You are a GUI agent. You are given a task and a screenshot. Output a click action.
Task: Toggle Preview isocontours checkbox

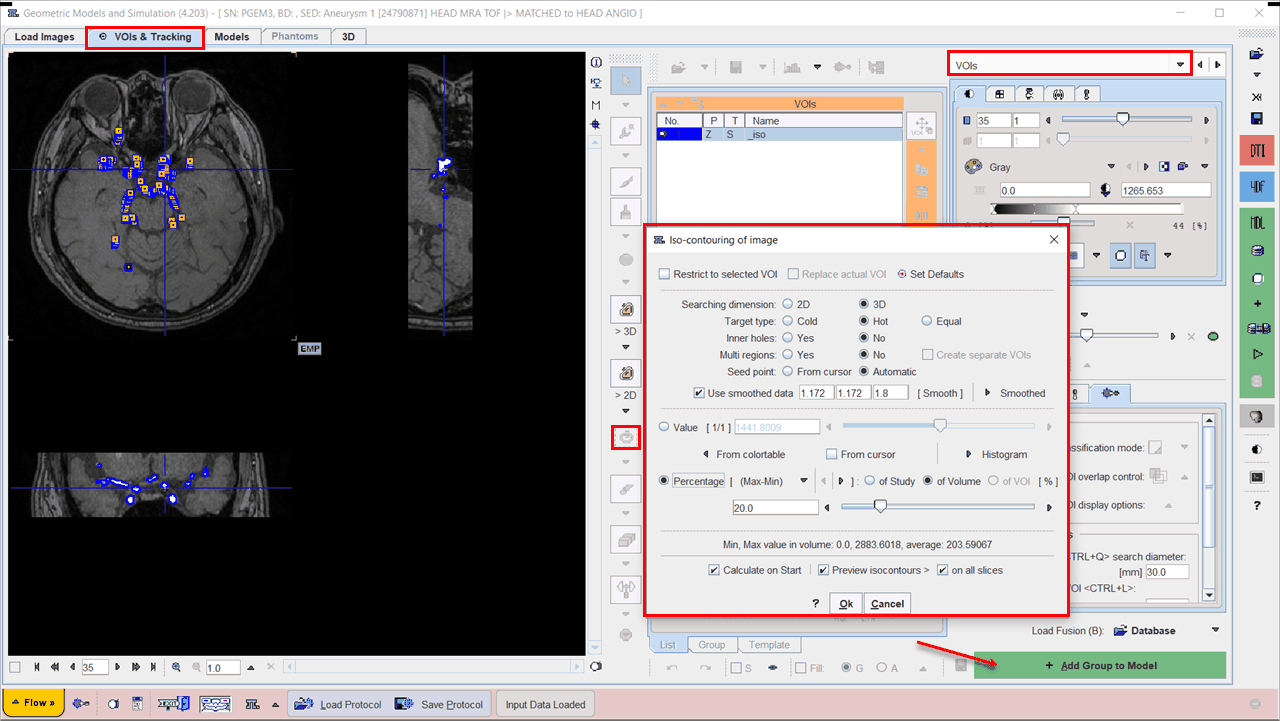(x=823, y=570)
